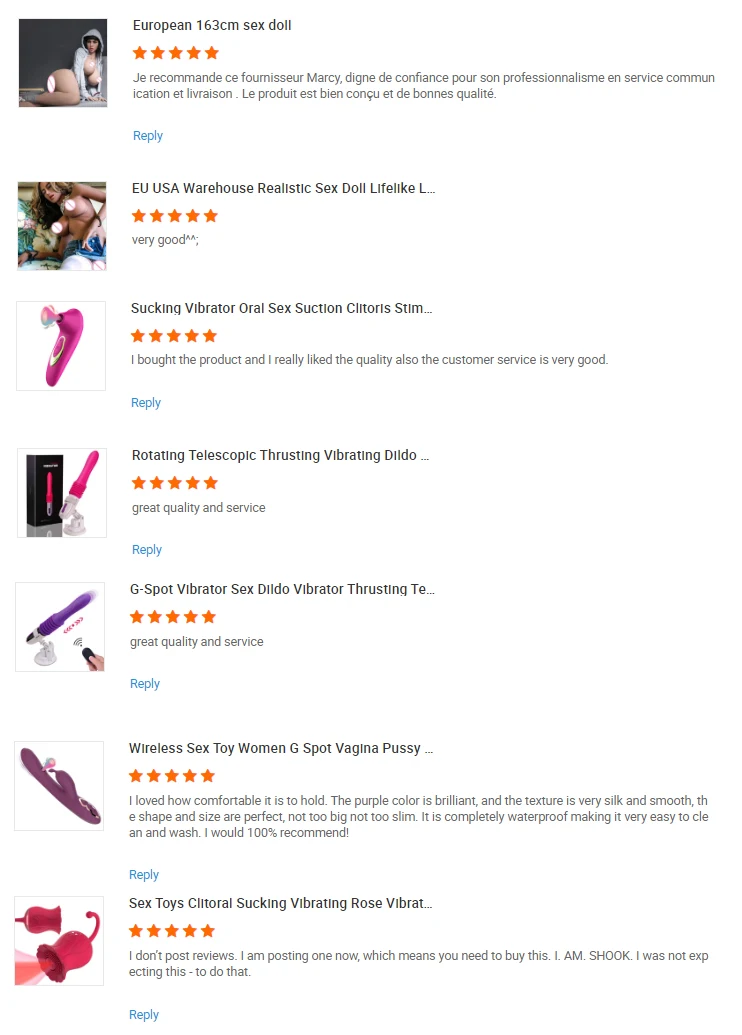View the thumbnail showing the black product box

click(61, 493)
